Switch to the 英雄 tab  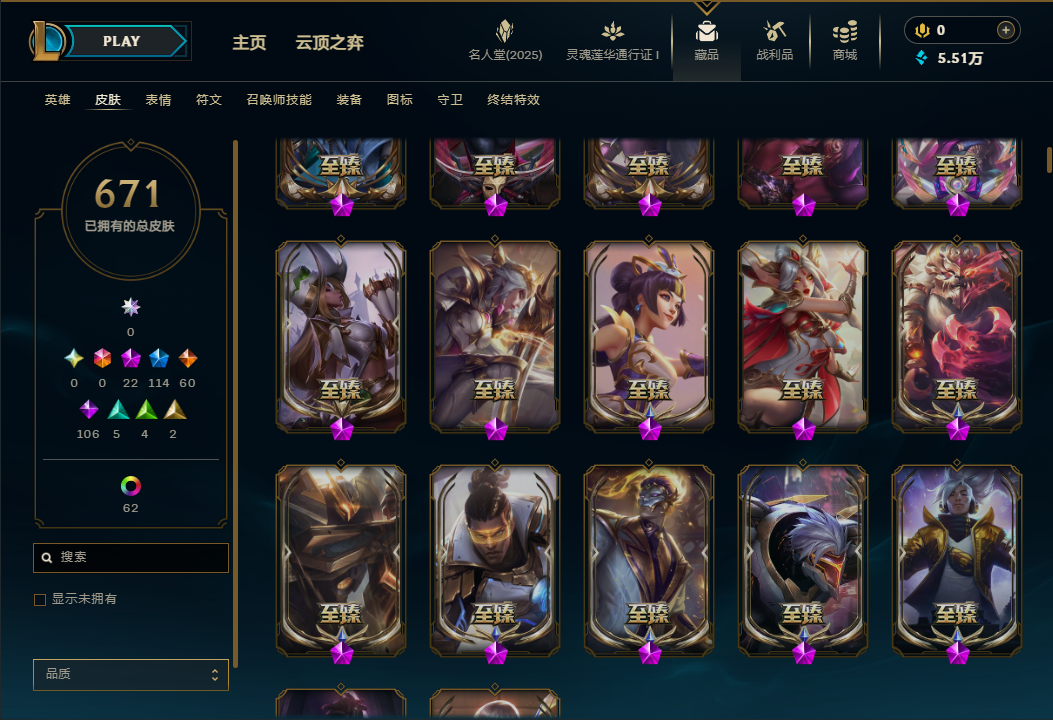click(58, 100)
